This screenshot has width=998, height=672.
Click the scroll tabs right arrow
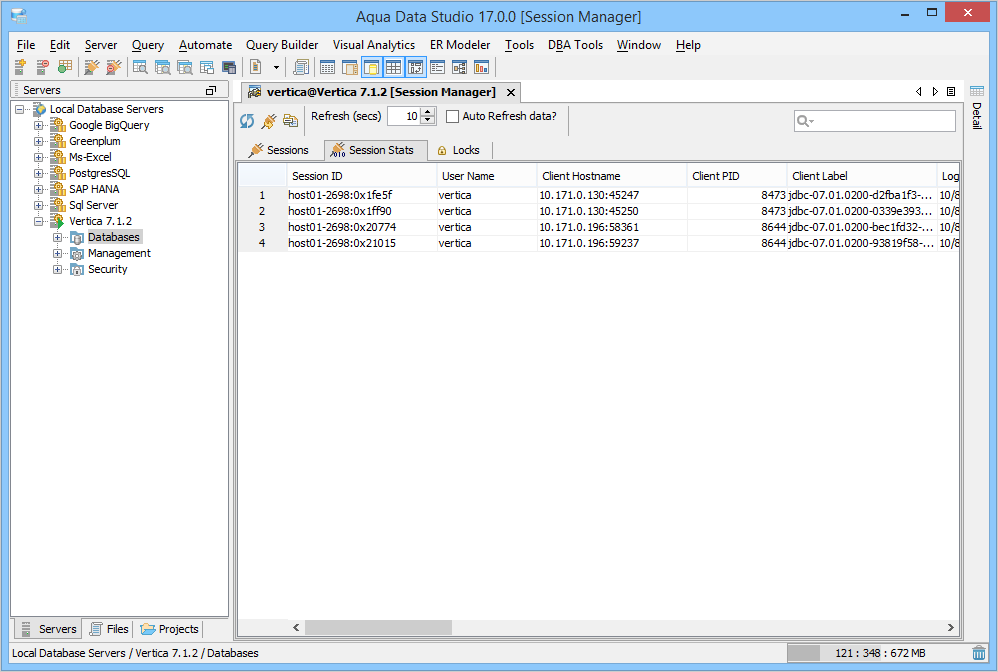coord(935,92)
